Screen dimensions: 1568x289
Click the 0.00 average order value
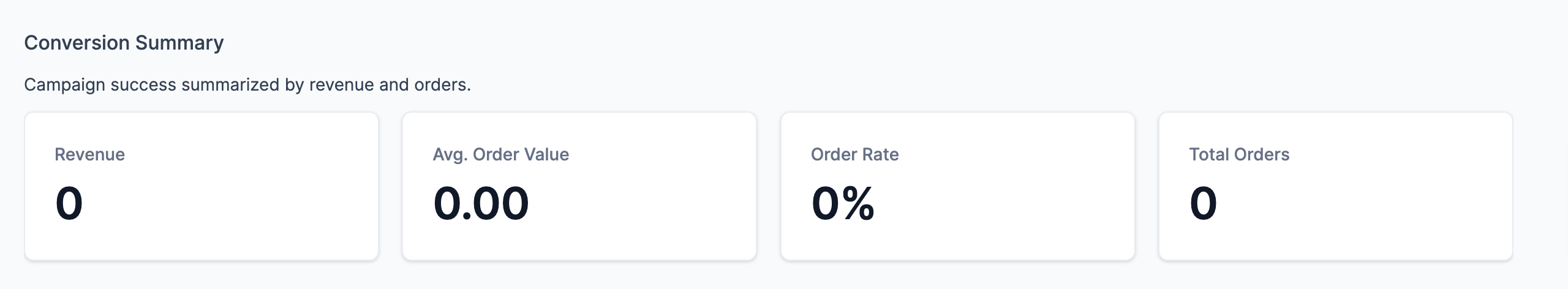coord(481,203)
